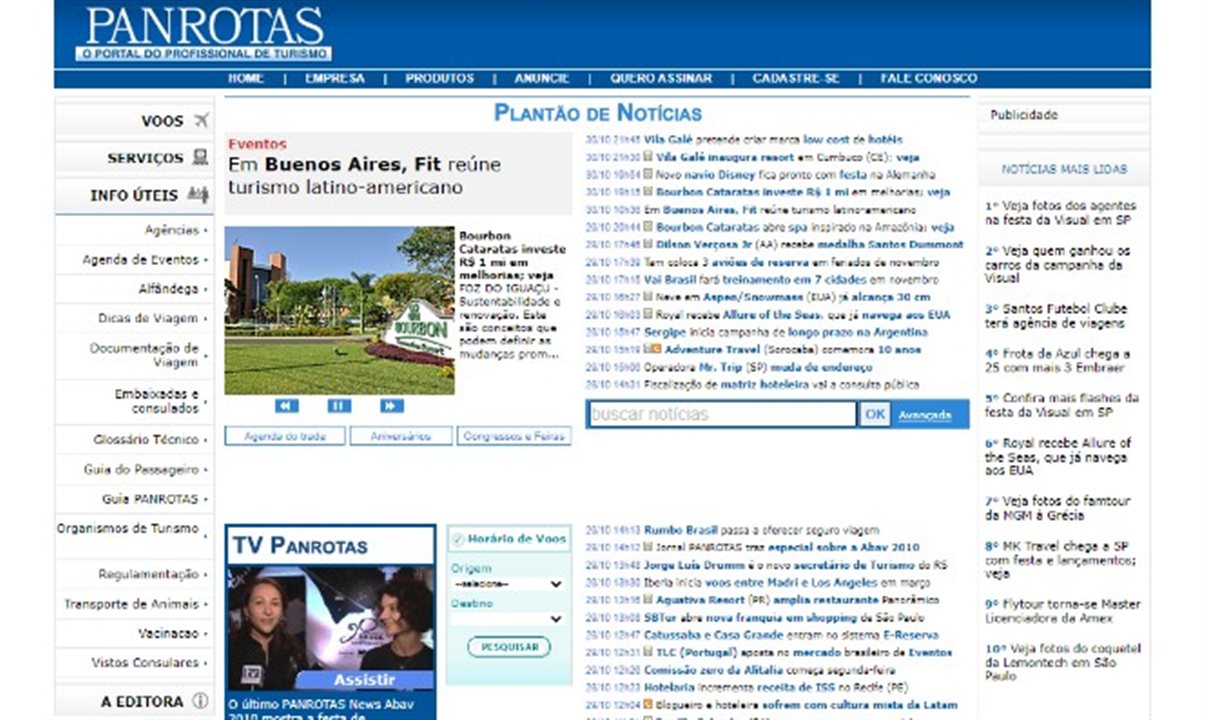Open most-read item Frota da Azul chega a 25
This screenshot has width=1206, height=720.
coord(1058,360)
